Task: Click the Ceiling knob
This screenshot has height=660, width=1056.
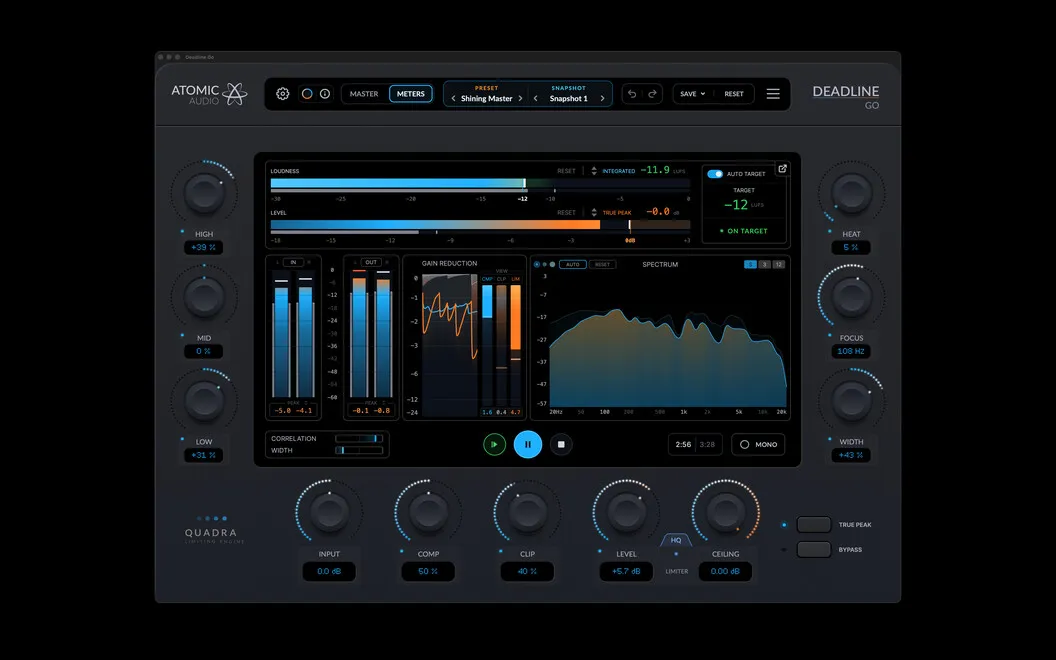Action: pos(725,512)
